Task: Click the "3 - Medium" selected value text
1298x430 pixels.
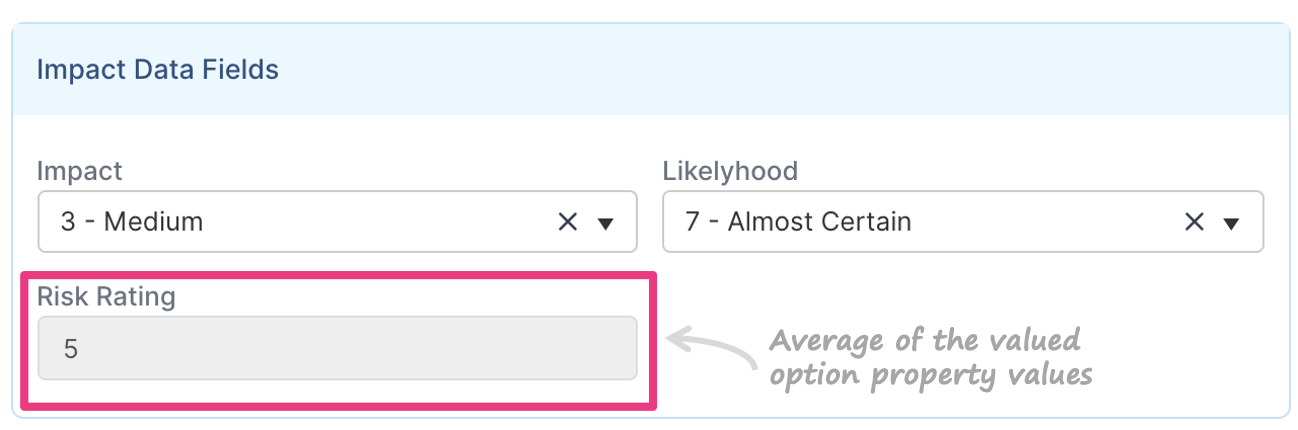Action: tap(132, 222)
